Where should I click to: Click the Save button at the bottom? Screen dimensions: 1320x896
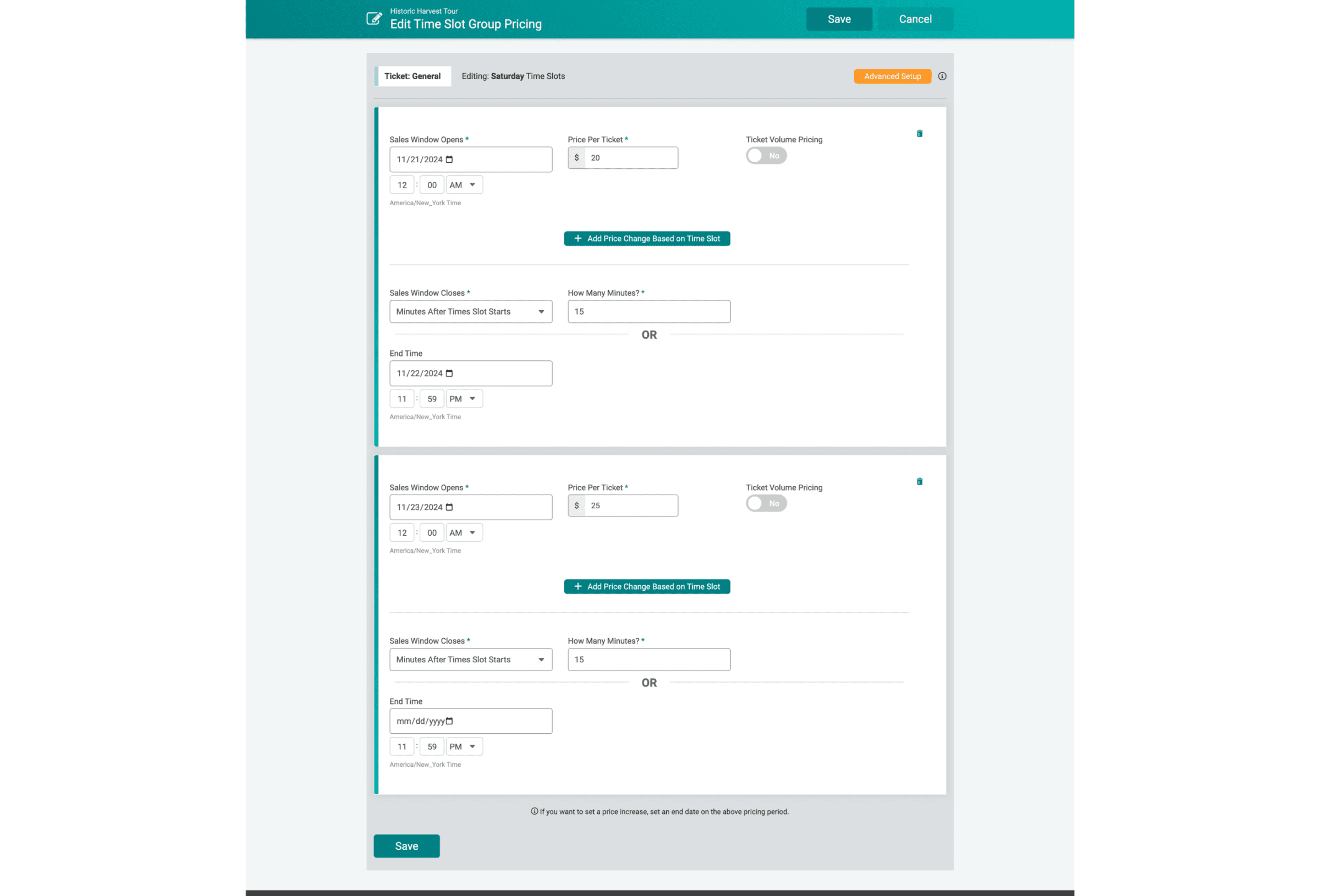pyautogui.click(x=406, y=845)
